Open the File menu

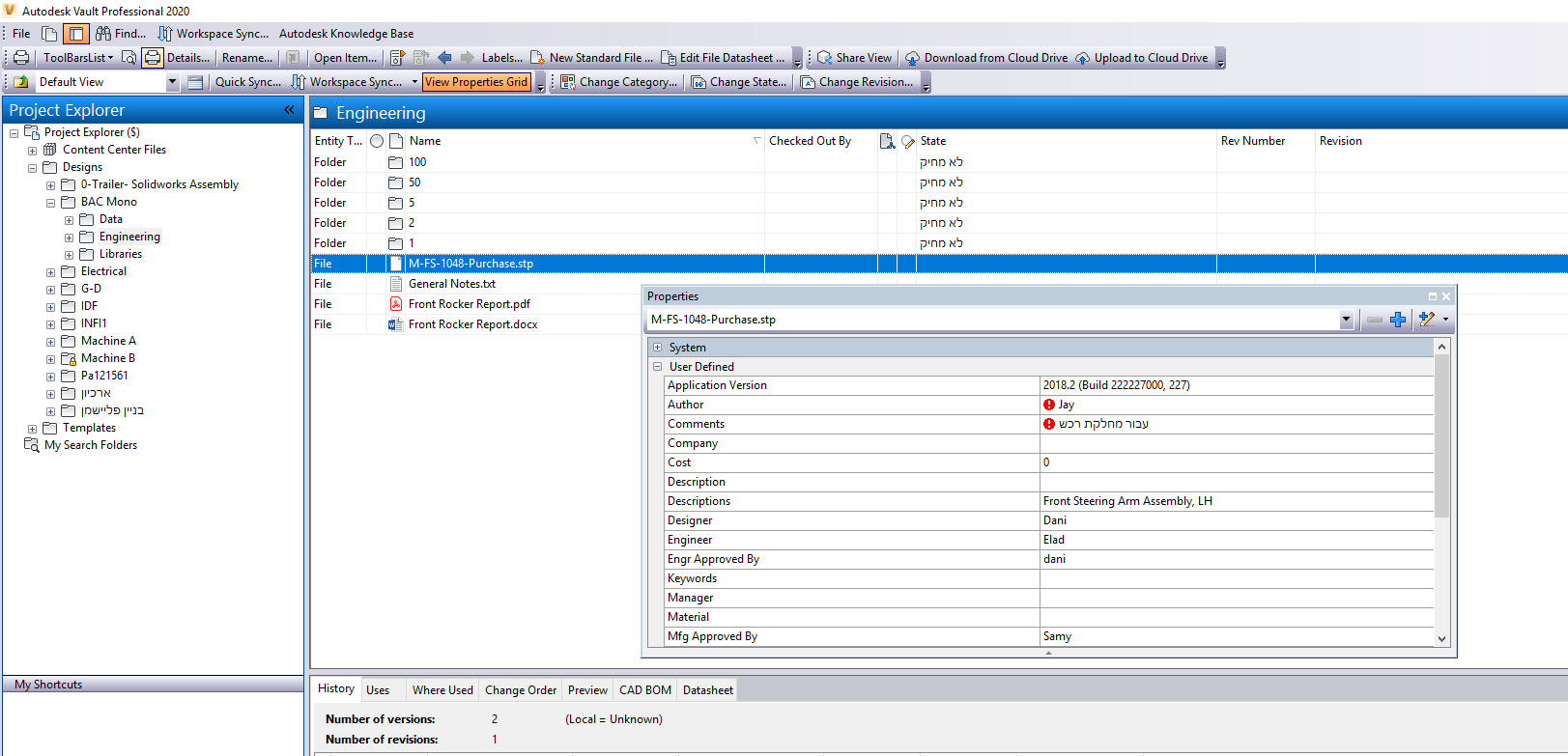point(21,34)
